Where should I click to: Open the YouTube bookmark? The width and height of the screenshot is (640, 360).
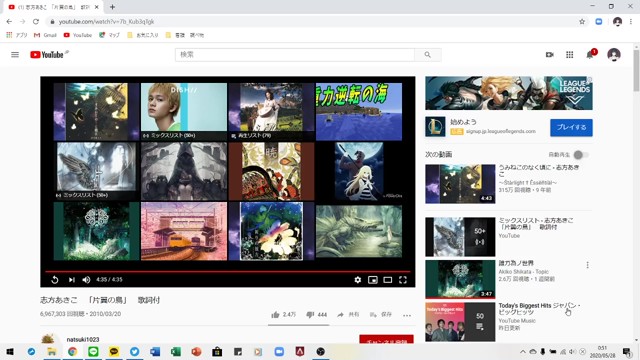tap(78, 35)
